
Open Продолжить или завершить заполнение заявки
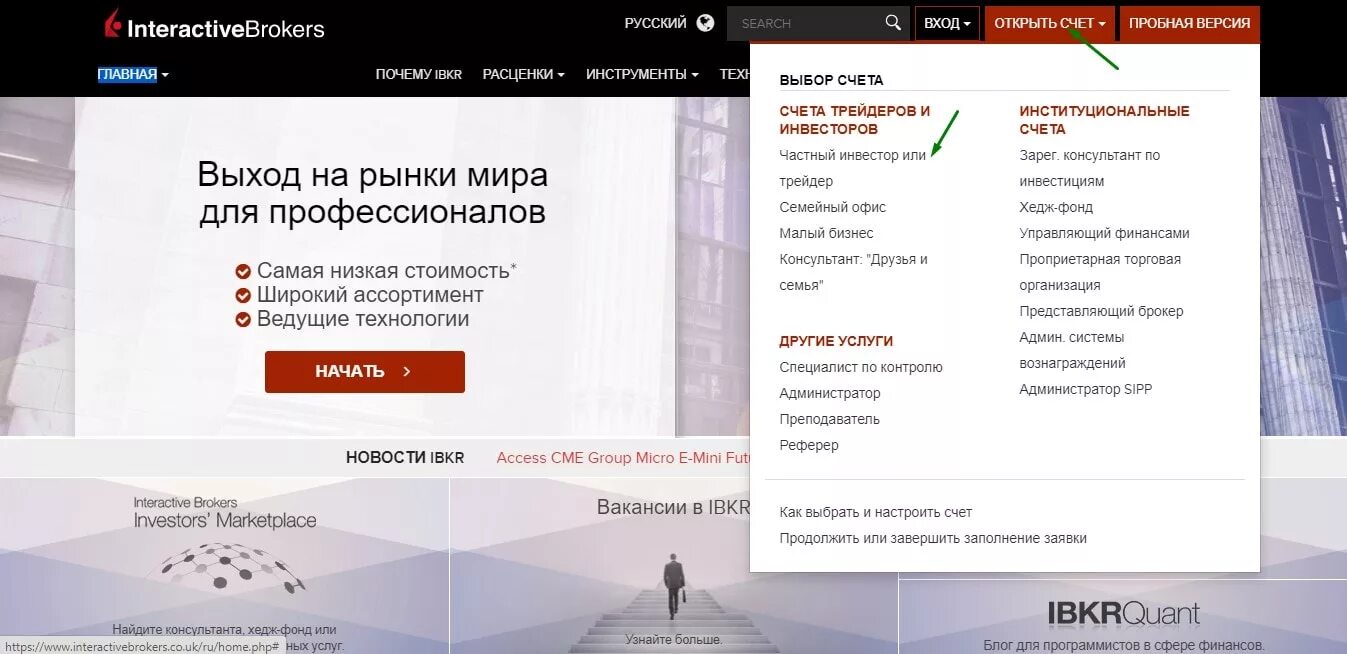tap(933, 538)
